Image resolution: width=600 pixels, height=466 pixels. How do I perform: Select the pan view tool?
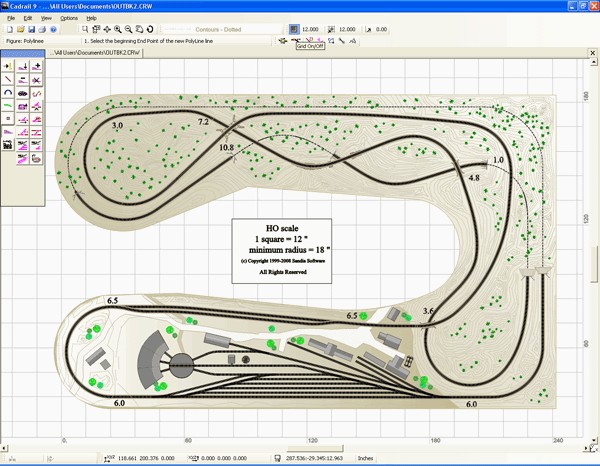[x=107, y=29]
